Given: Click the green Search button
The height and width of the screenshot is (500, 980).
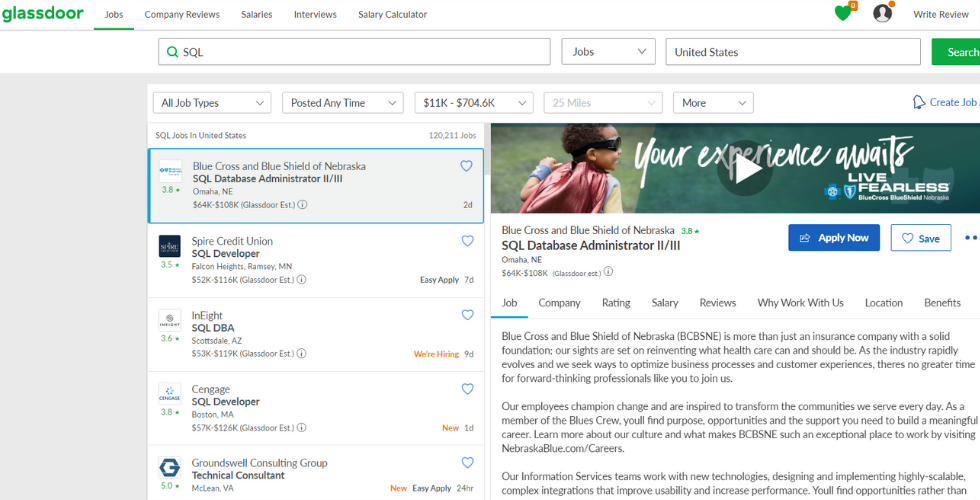Looking at the screenshot, I should [x=956, y=52].
